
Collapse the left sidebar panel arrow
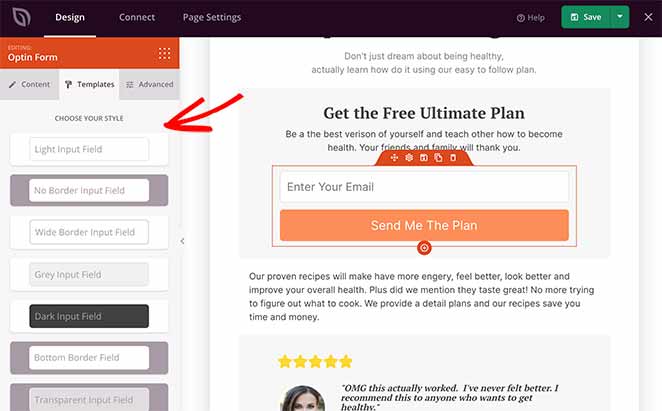[182, 241]
